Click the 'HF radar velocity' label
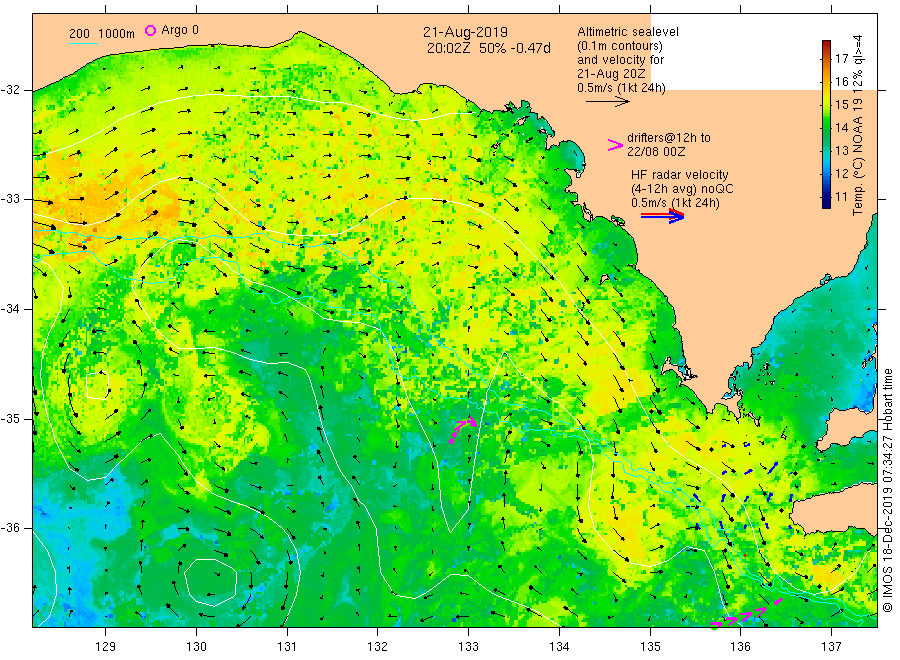The width and height of the screenshot is (900, 660). click(x=680, y=174)
